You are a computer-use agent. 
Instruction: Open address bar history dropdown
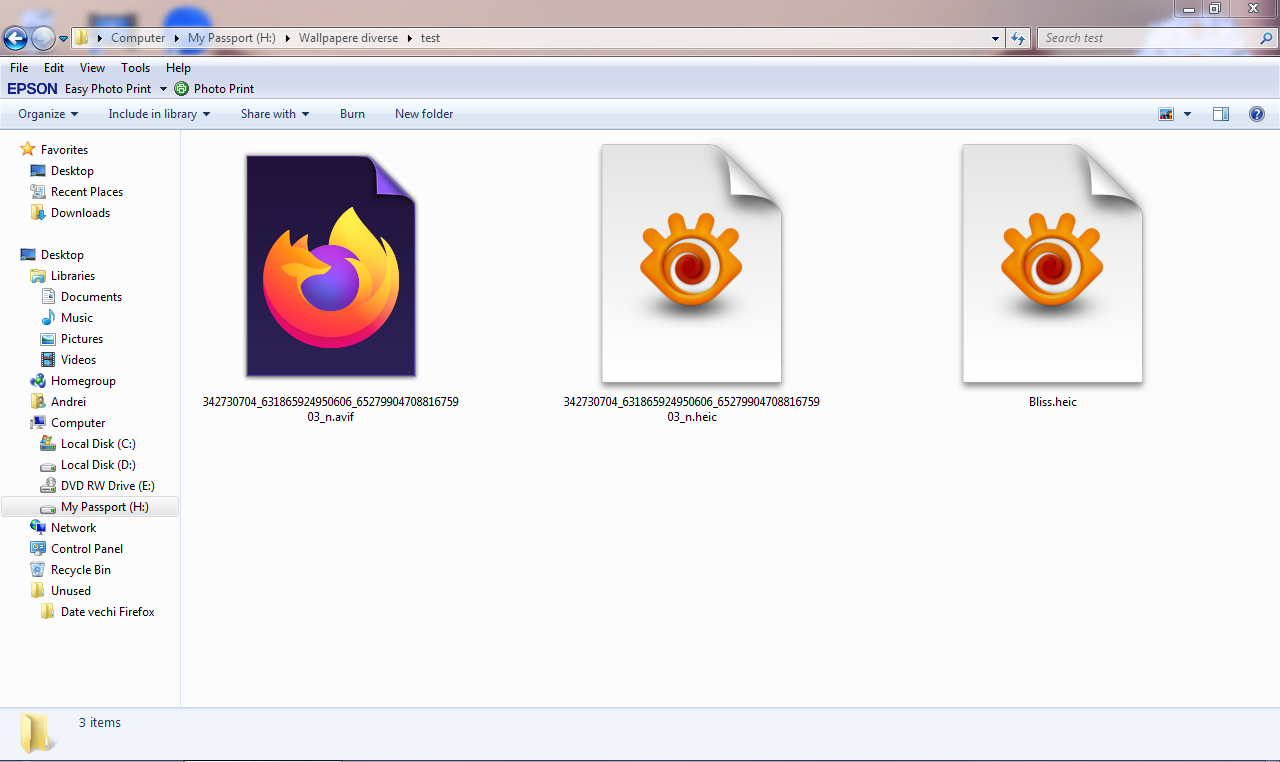point(995,38)
